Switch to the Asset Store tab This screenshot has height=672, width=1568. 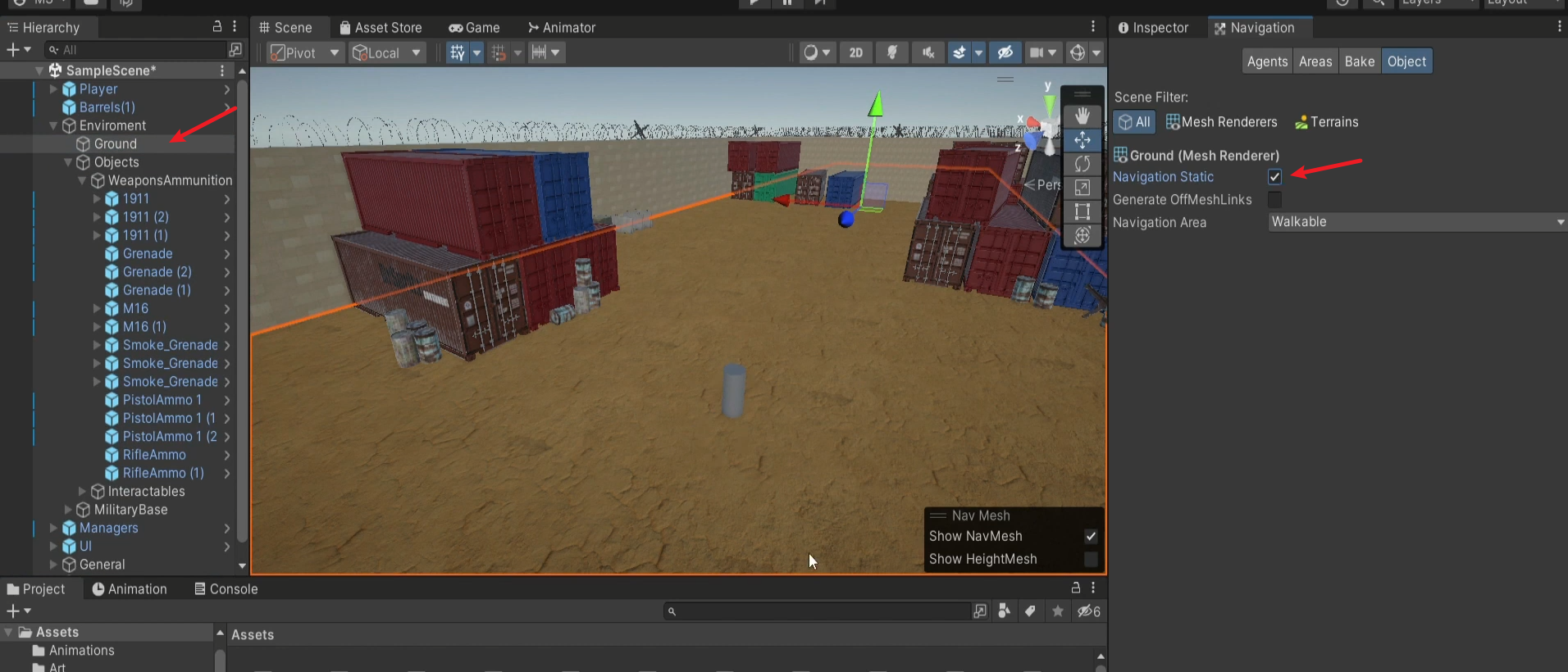click(381, 27)
